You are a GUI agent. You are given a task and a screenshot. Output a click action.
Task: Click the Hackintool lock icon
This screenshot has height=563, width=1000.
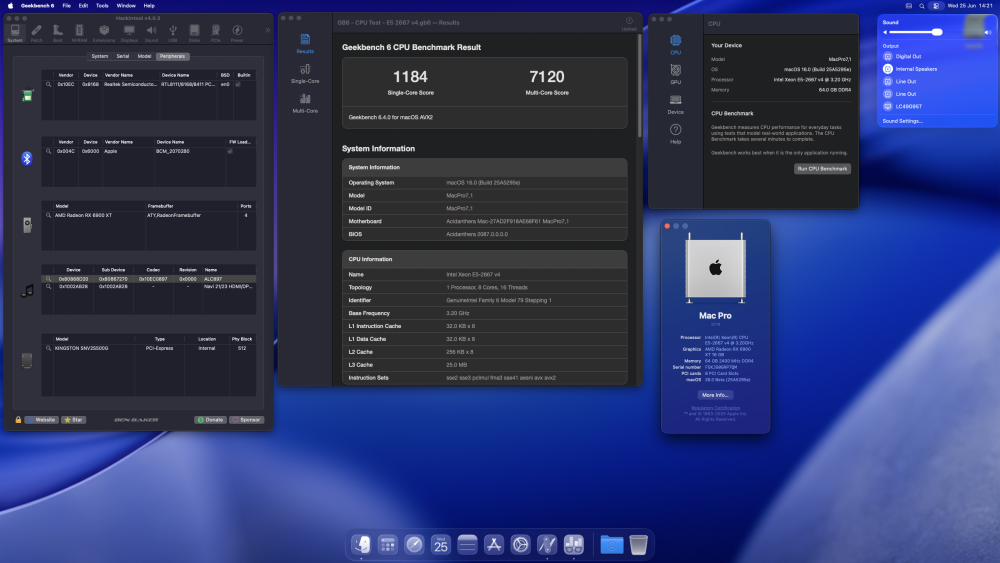click(x=18, y=420)
